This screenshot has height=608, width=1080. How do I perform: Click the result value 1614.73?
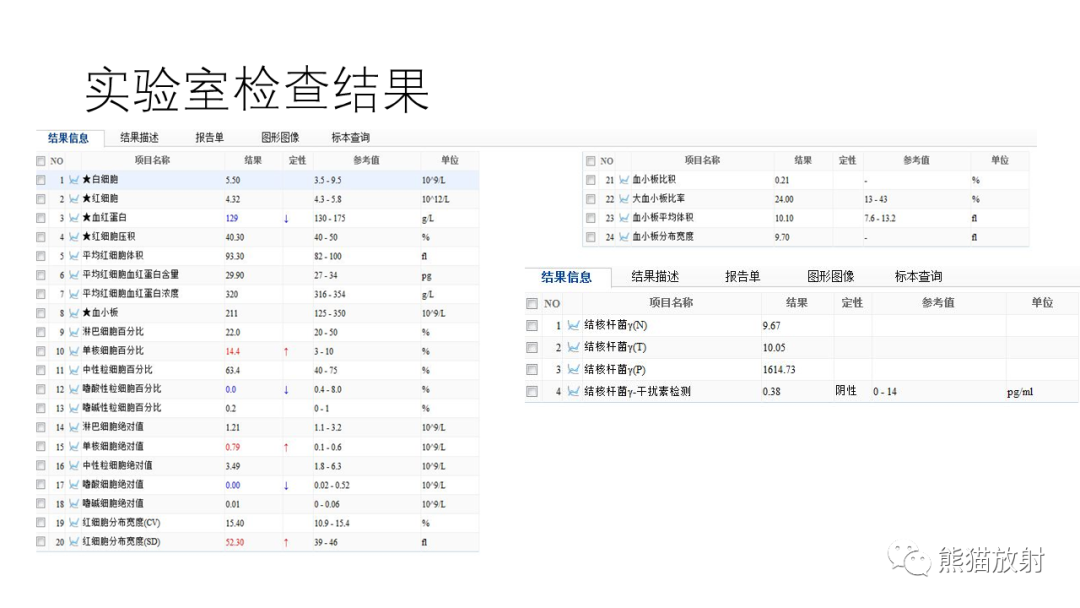coord(779,370)
